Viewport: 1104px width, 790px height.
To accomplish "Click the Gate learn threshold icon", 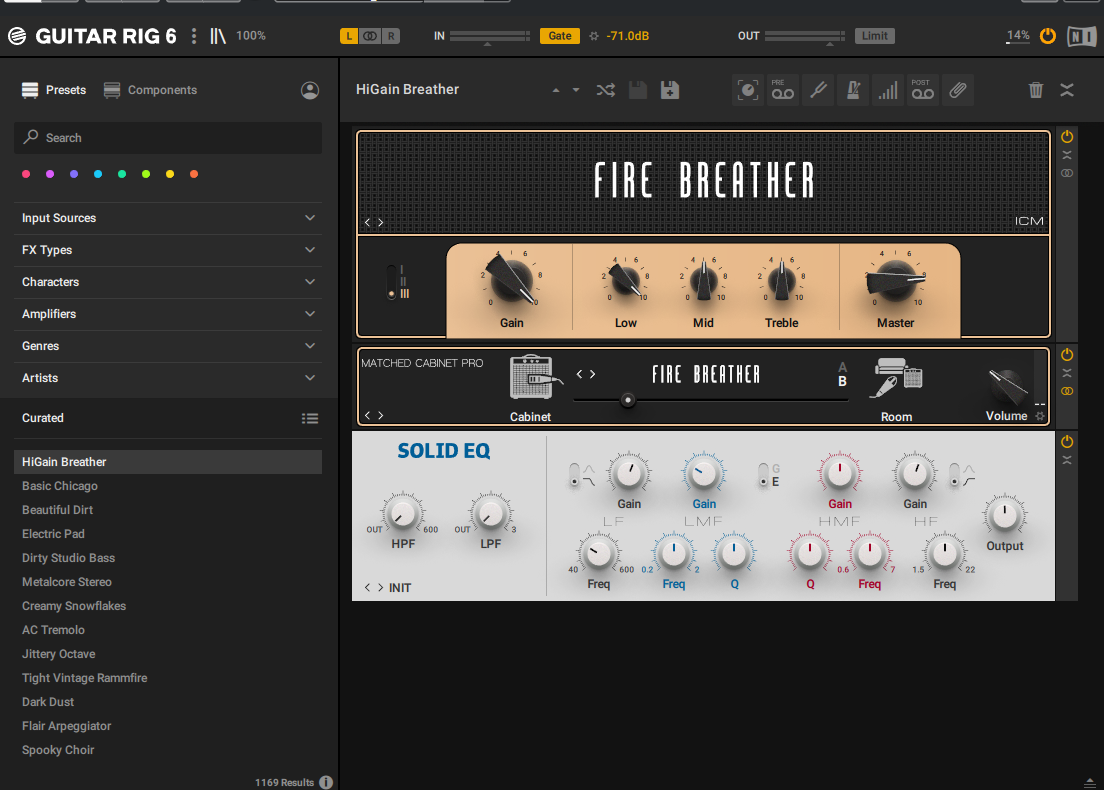I will (594, 36).
